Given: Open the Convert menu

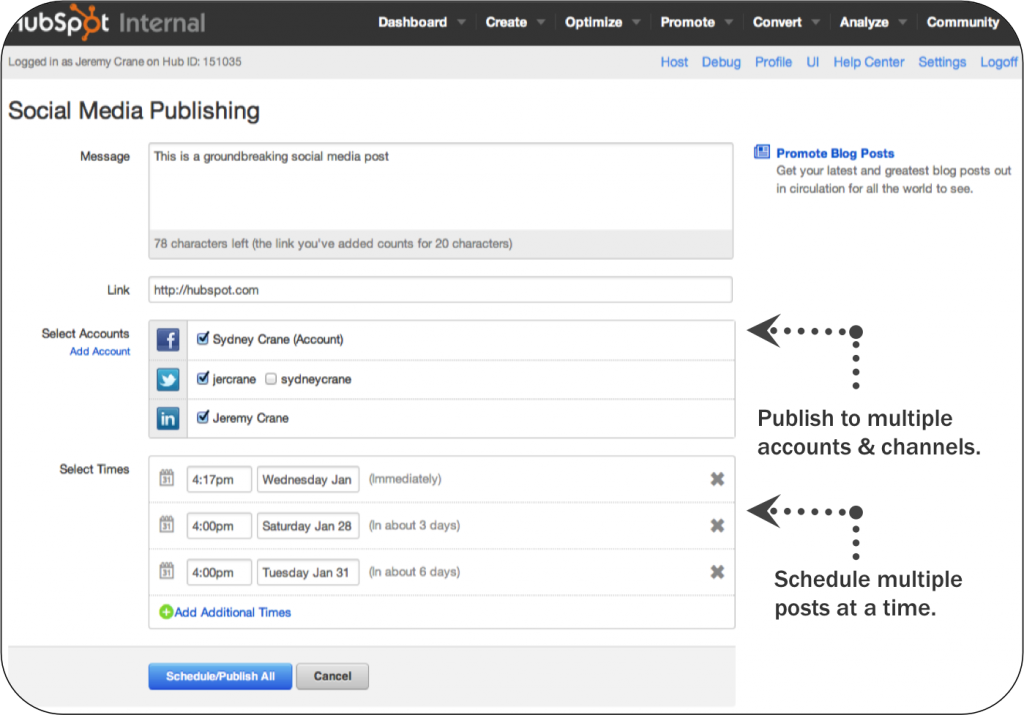Looking at the screenshot, I should [777, 22].
